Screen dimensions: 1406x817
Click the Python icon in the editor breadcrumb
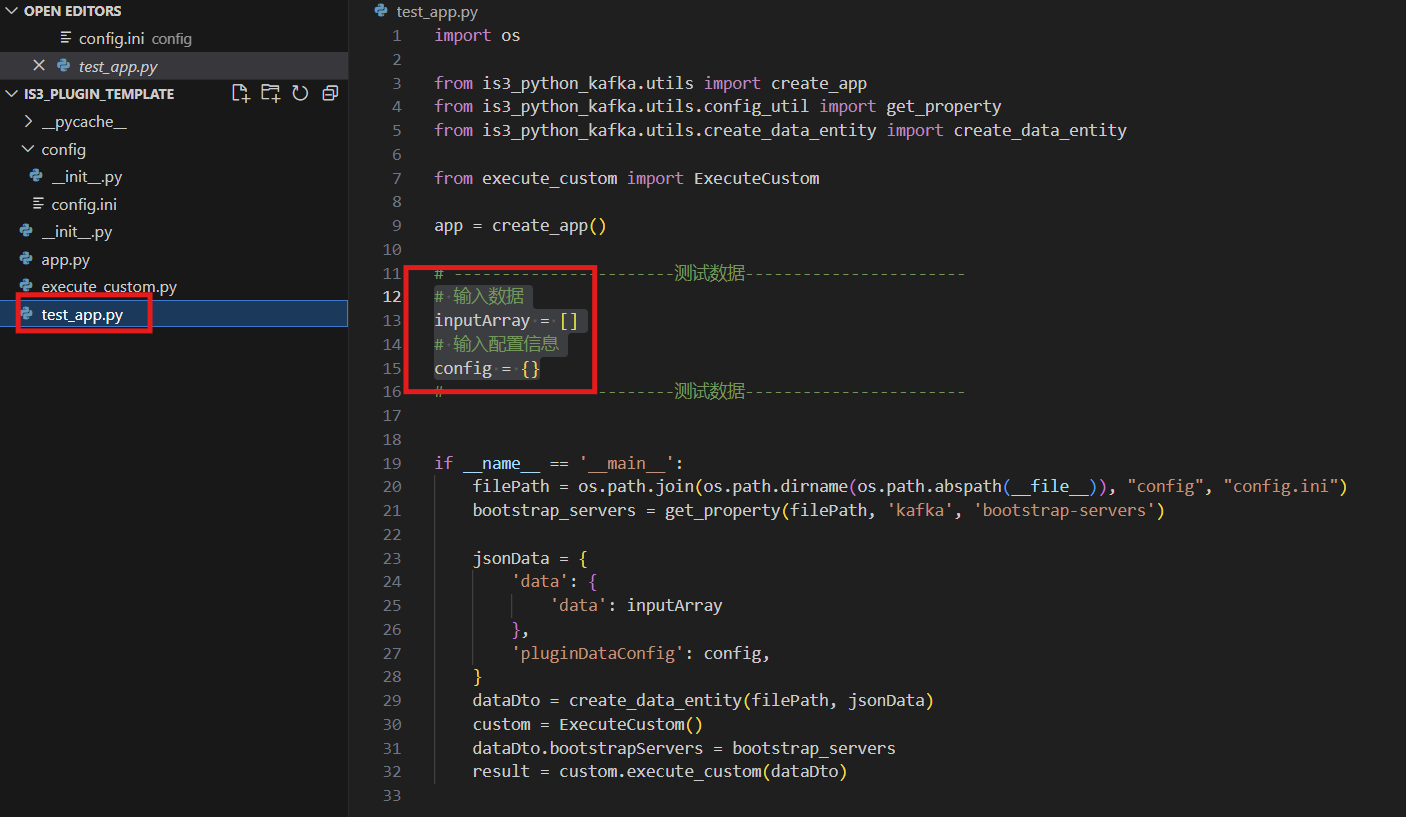[381, 11]
